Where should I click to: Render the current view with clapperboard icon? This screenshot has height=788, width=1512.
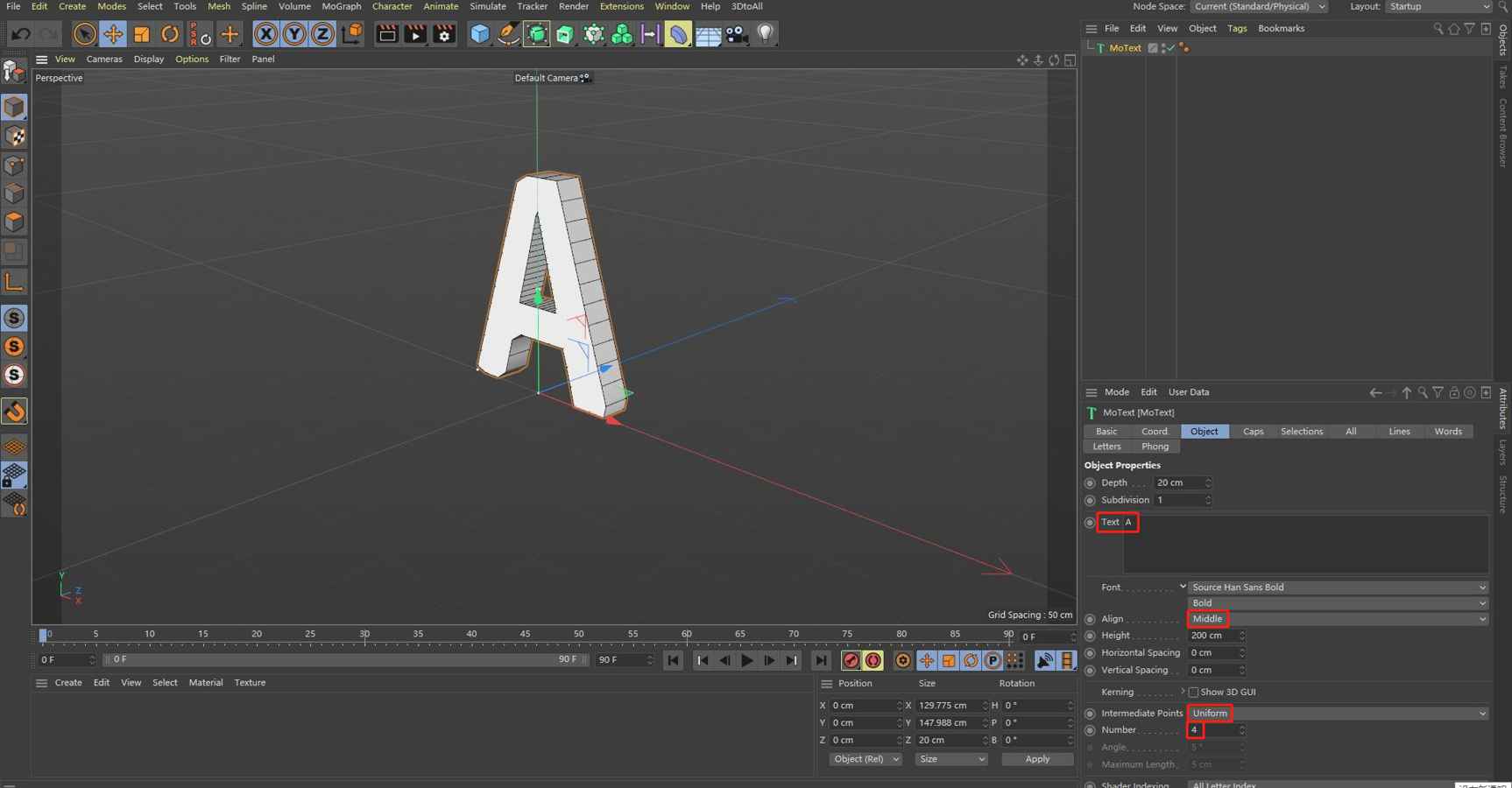[386, 34]
